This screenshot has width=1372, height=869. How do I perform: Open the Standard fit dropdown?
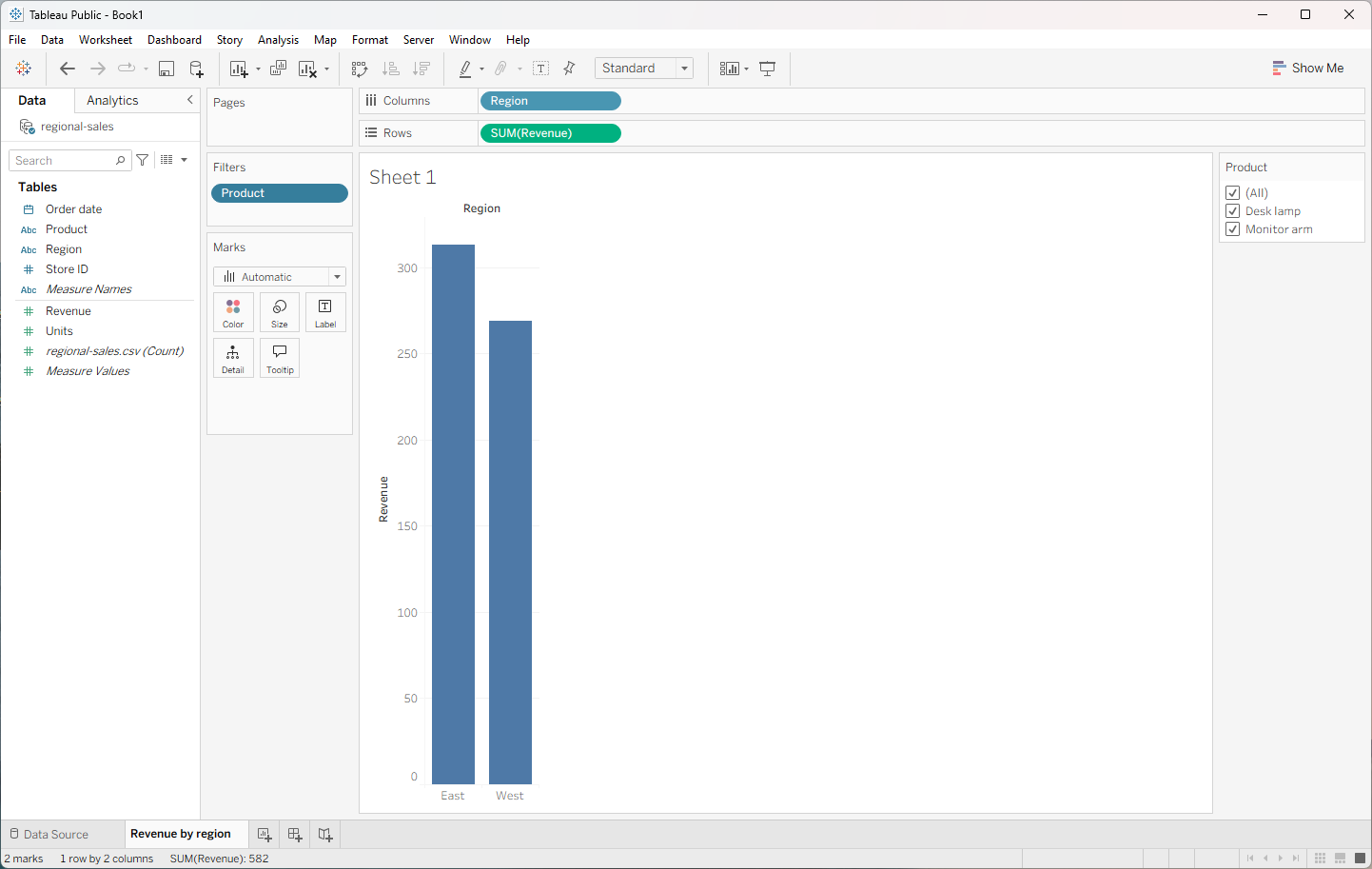[644, 69]
